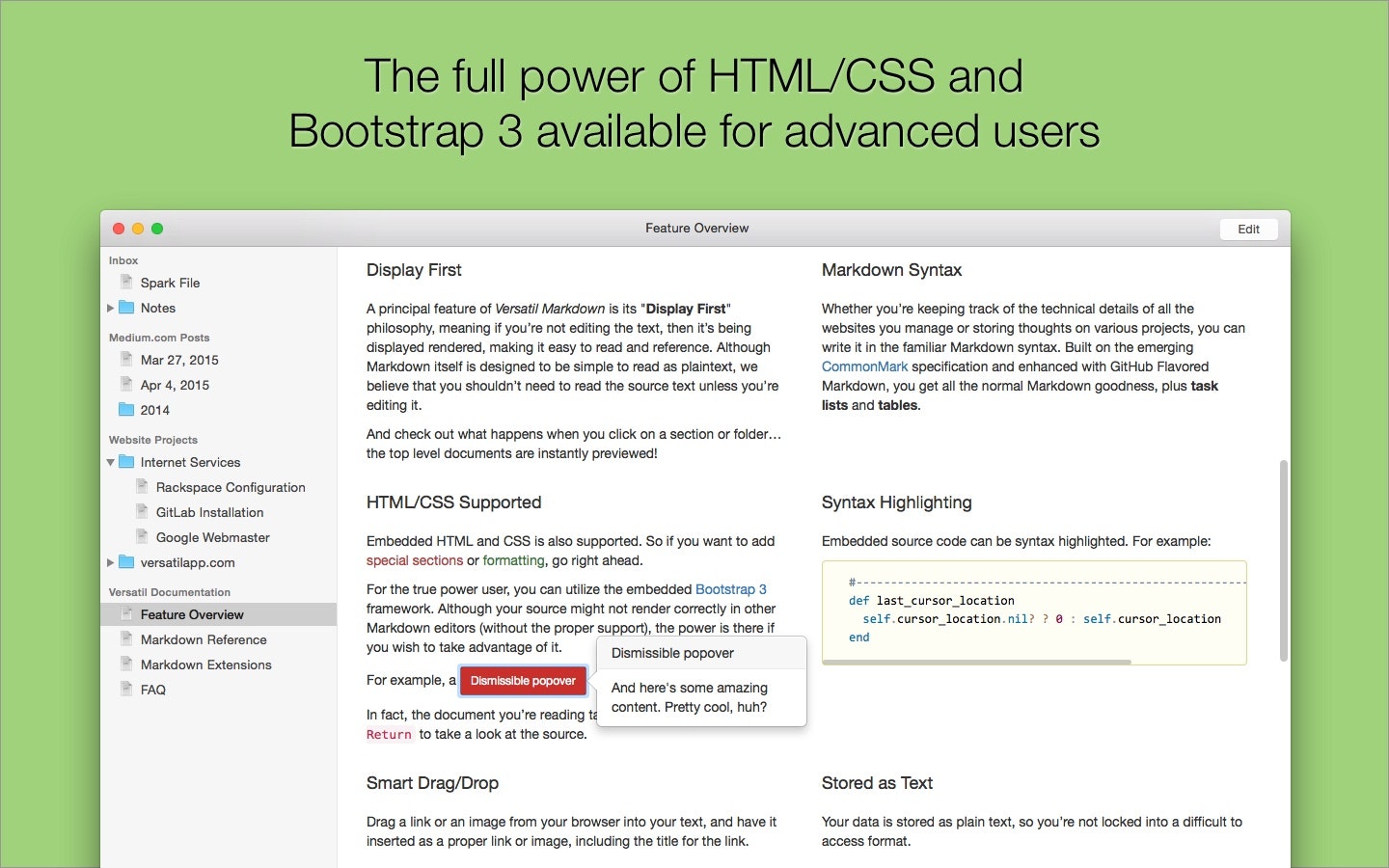This screenshot has width=1389, height=868.
Task: Click the Website Projects section header
Action: 153,440
